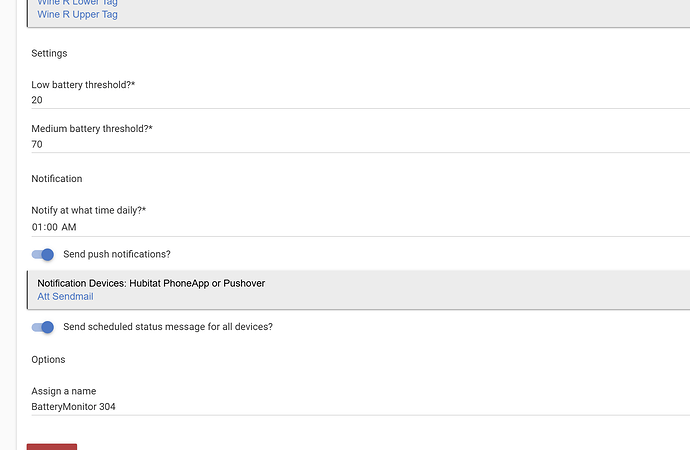
Task: Click the AM period in notify time
Action: [x=69, y=227]
